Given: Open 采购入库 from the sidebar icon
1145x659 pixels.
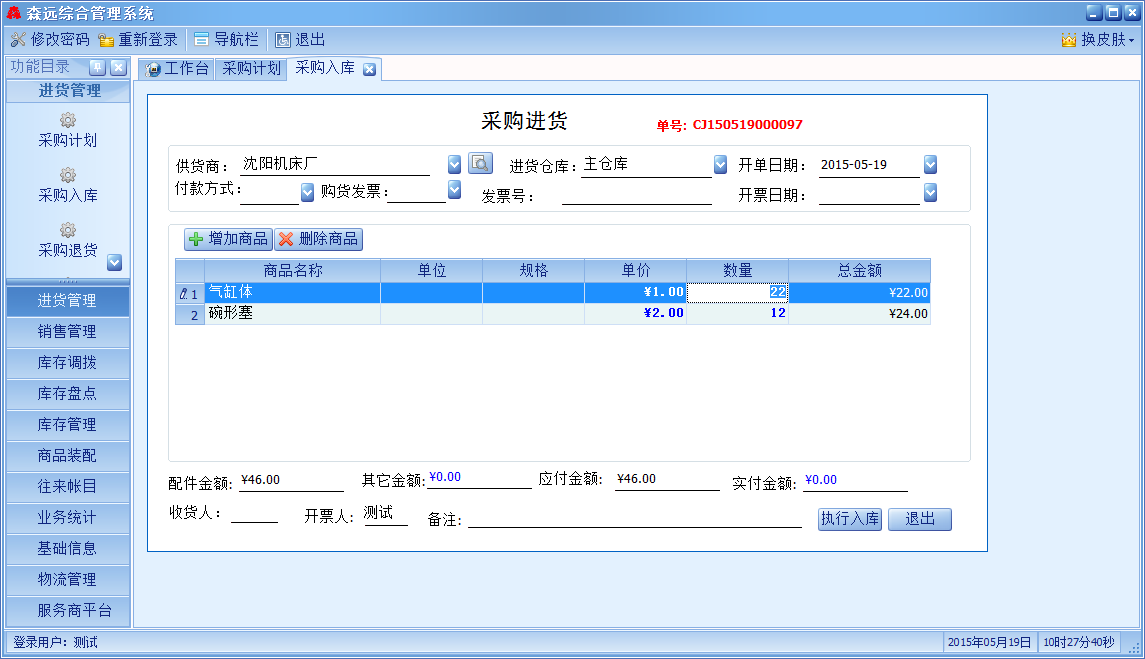Looking at the screenshot, I should 68,176.
